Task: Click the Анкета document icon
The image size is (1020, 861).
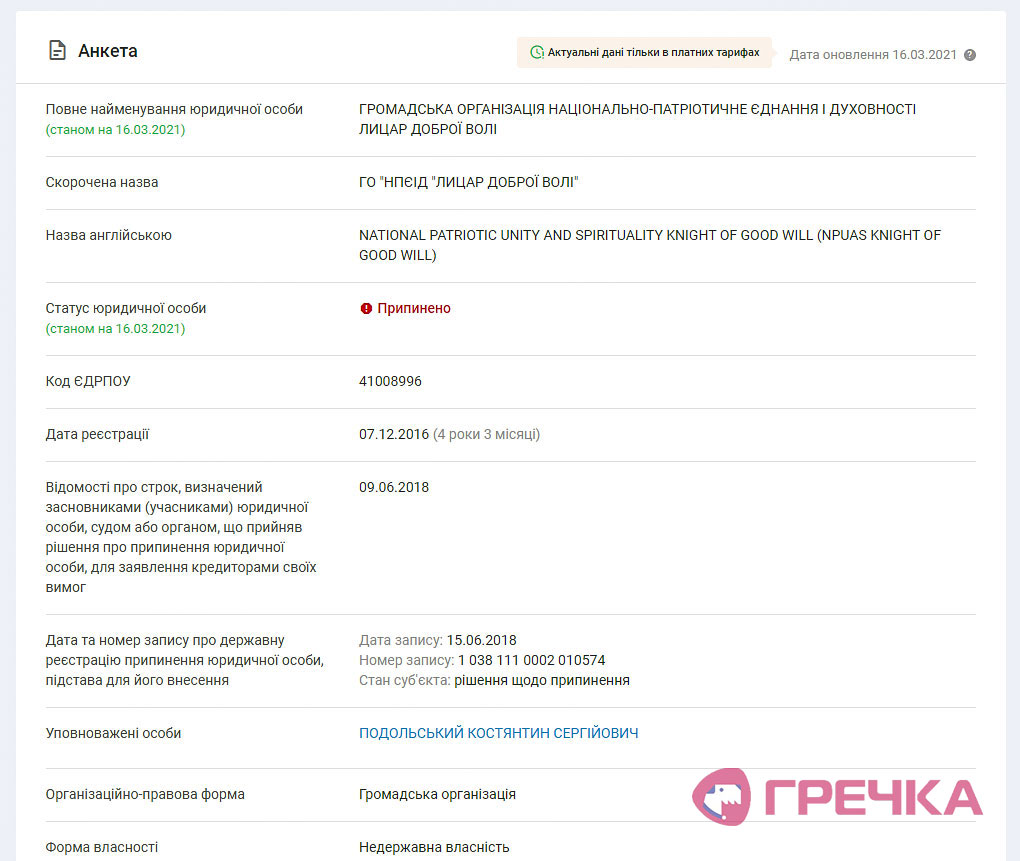Action: 57,50
